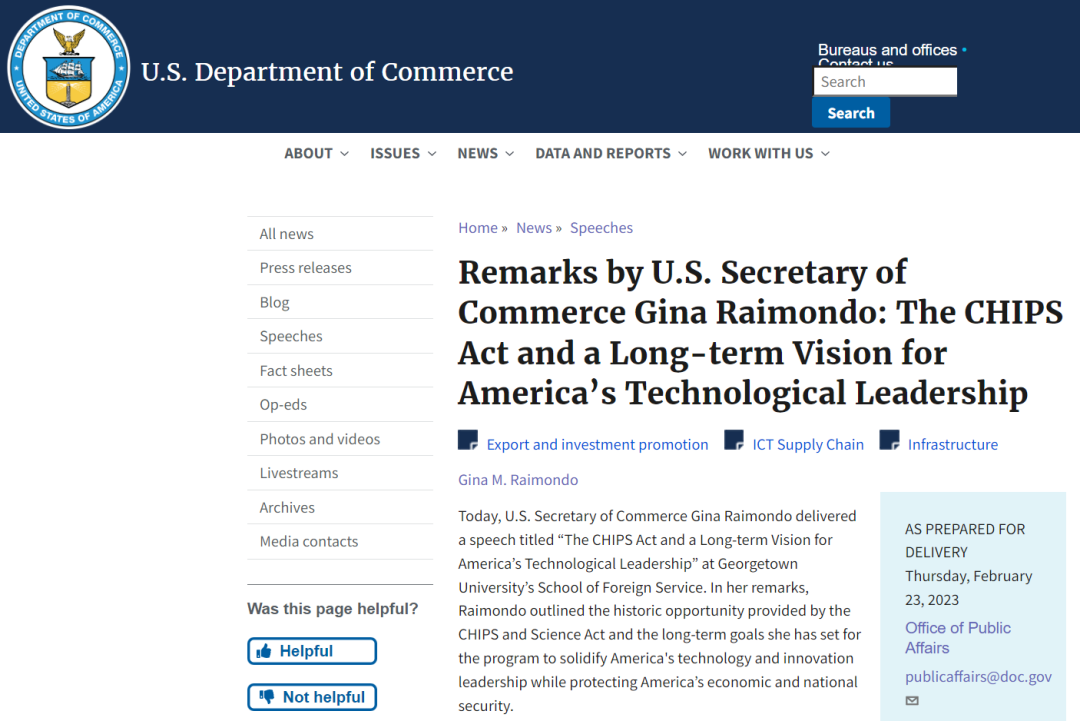Open the Bureaus and offices link
The height and width of the screenshot is (721, 1080).
coord(887,50)
